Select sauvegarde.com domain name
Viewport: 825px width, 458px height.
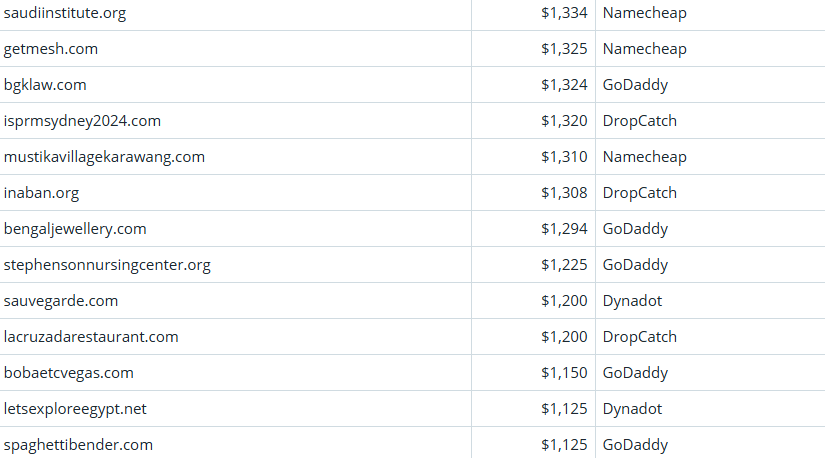tap(61, 301)
